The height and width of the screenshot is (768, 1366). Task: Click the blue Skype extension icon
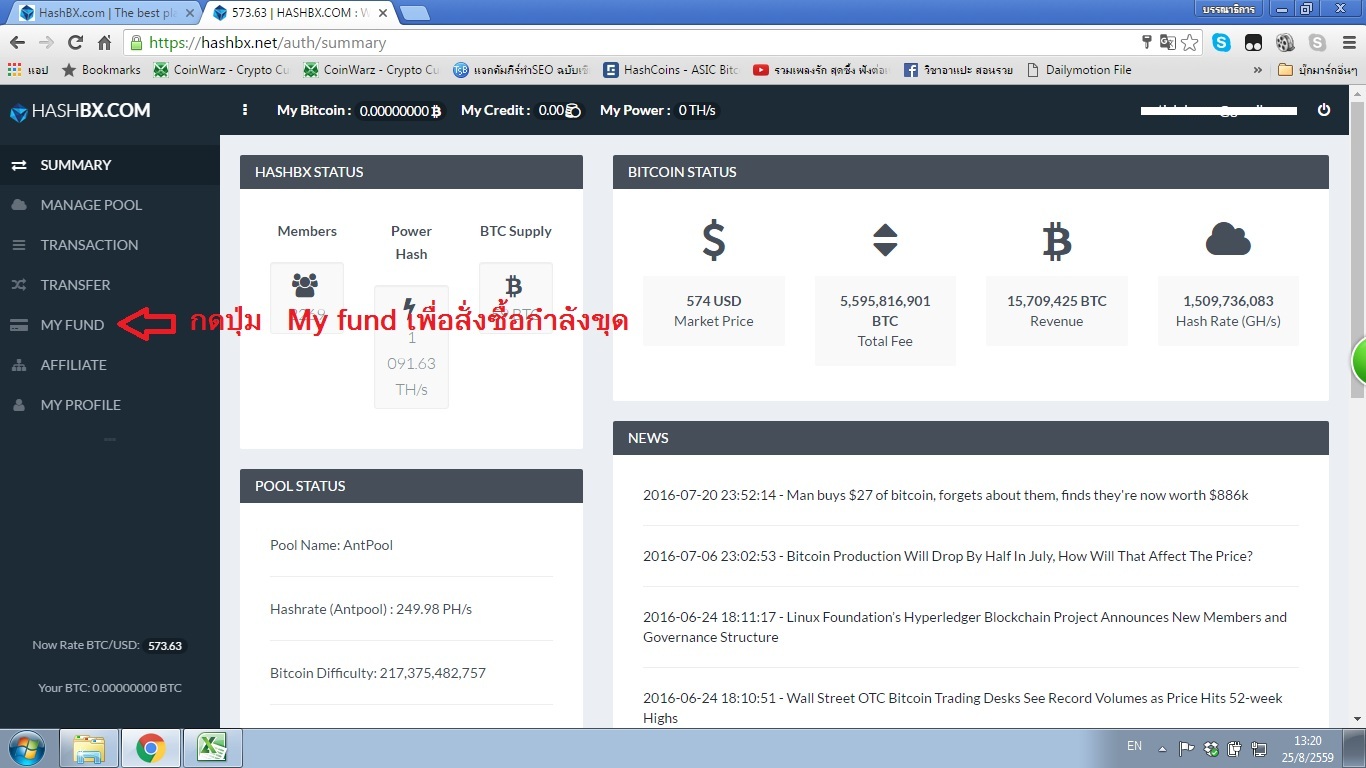1221,43
